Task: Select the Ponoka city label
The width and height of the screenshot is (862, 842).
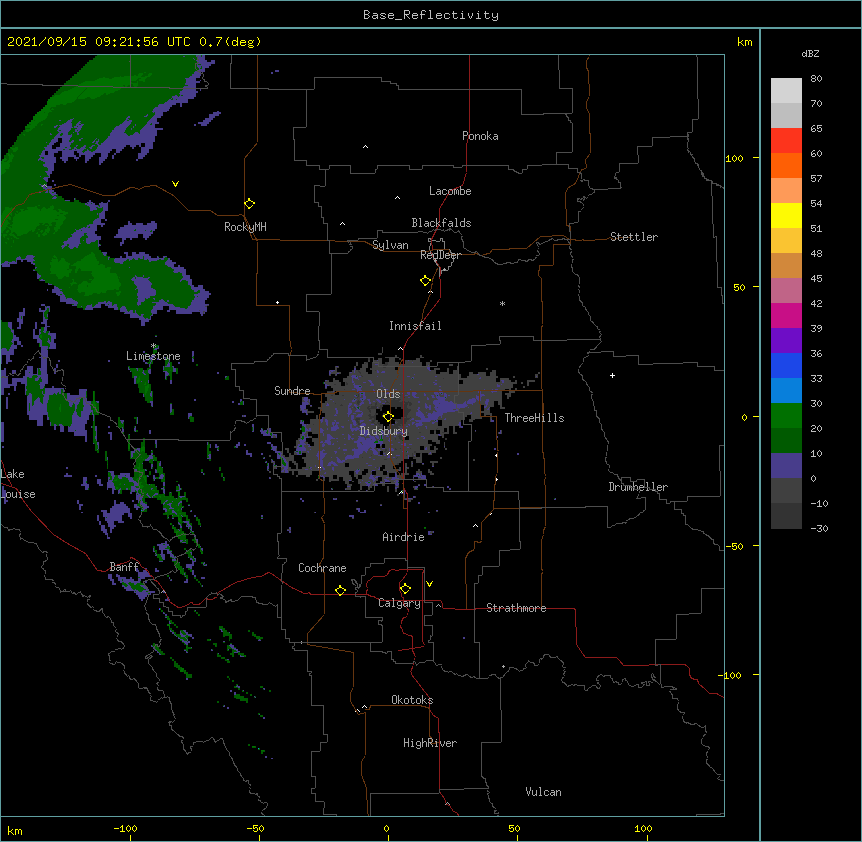Action: [x=480, y=136]
